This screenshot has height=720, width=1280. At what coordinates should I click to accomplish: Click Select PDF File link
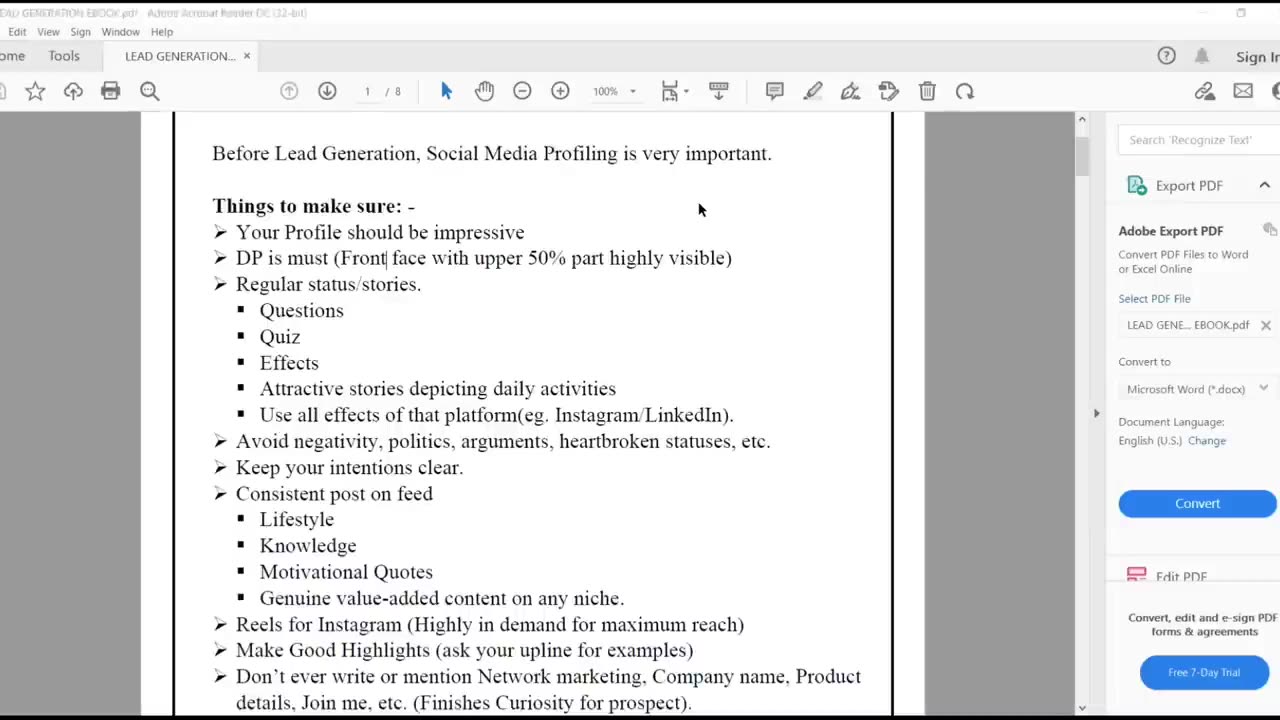[x=1154, y=299]
